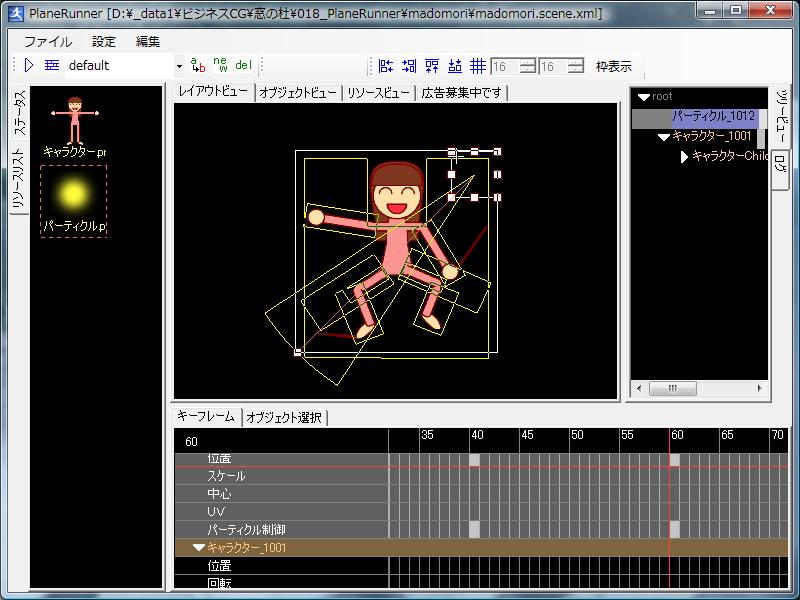Click the green "new" icon to create animation
Image resolution: width=800 pixels, height=600 pixels.
click(x=220, y=65)
